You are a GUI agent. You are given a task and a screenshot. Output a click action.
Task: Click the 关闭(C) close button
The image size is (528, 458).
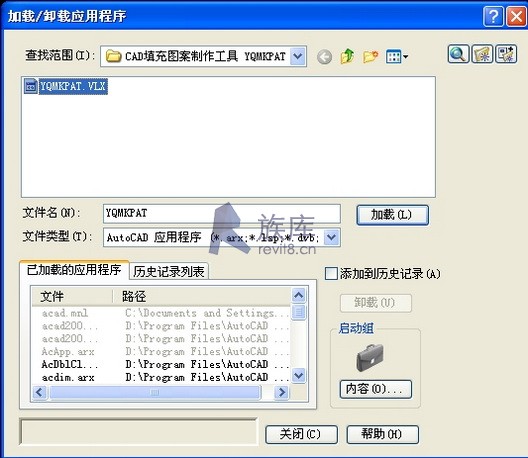[301, 434]
